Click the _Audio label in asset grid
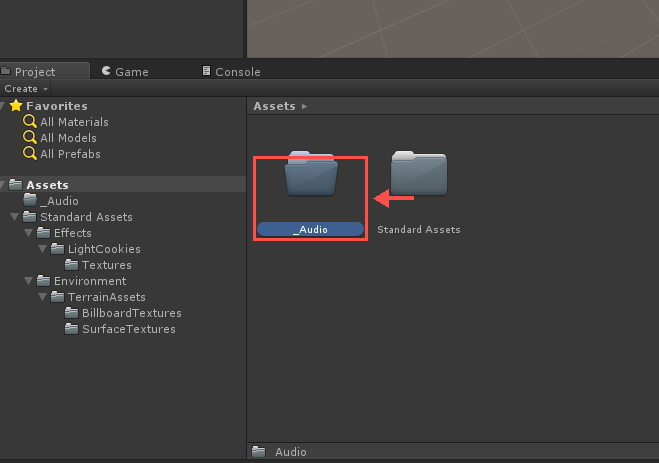The width and height of the screenshot is (659, 463). pos(310,229)
